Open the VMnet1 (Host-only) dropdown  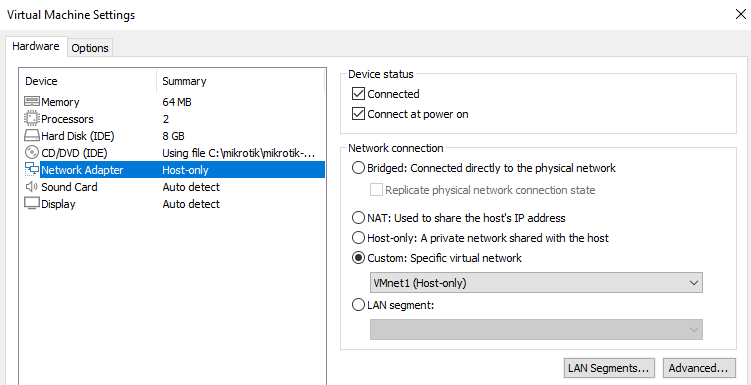coord(536,283)
